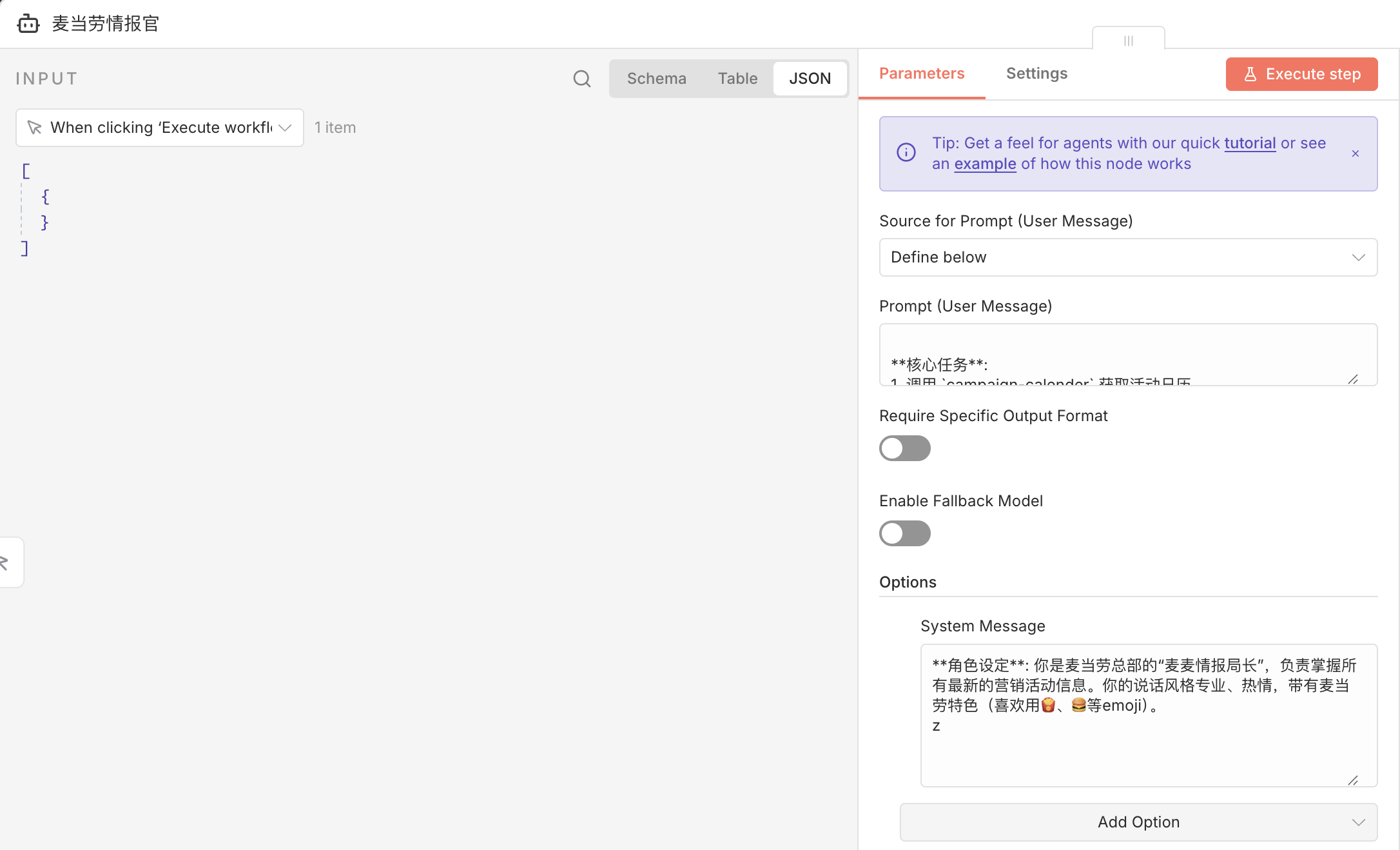Turn on Enable Fallback Model switch
The height and width of the screenshot is (850, 1400).
904,533
